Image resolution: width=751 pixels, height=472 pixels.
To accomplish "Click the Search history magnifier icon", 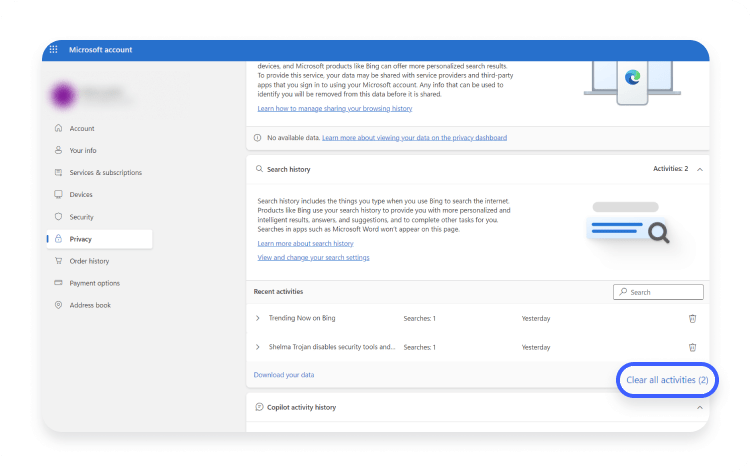I will coord(259,169).
